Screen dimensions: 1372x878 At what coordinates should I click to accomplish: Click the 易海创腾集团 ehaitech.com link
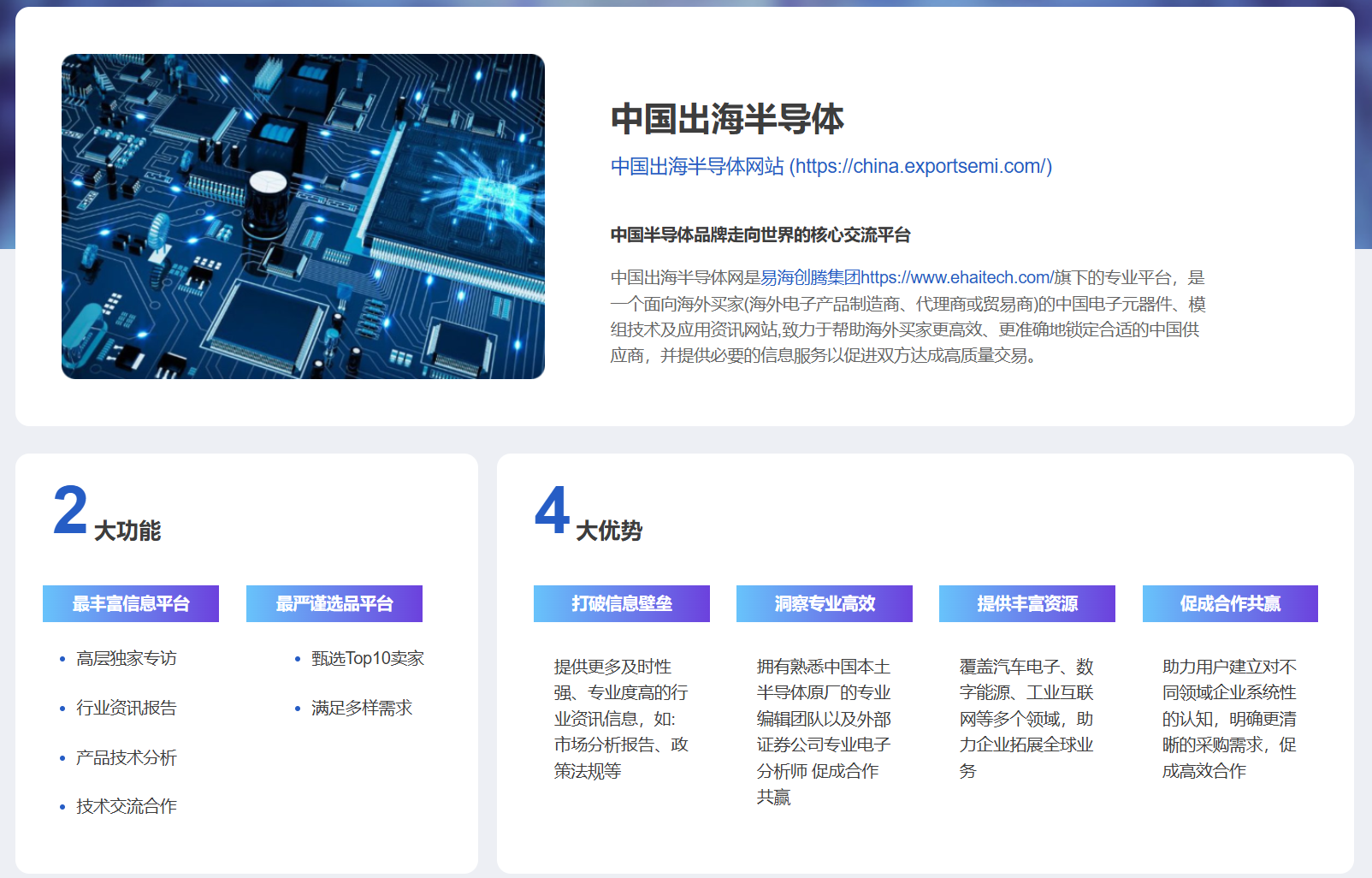[x=906, y=277]
